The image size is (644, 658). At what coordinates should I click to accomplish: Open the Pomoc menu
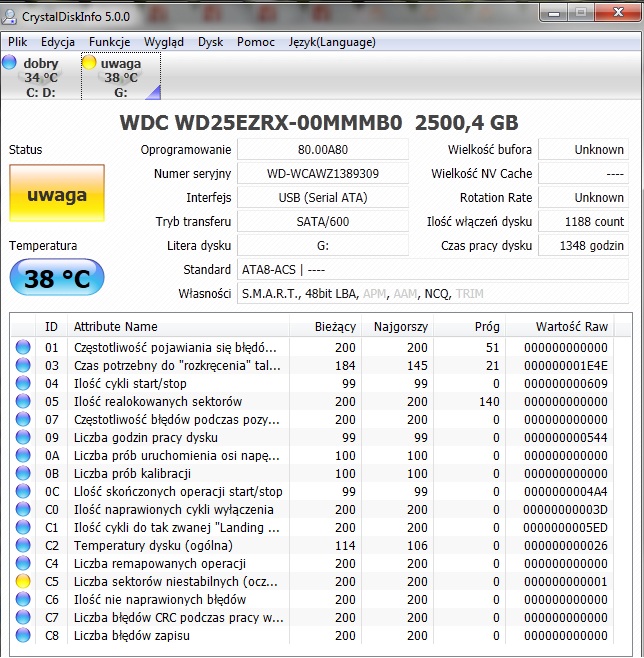256,42
